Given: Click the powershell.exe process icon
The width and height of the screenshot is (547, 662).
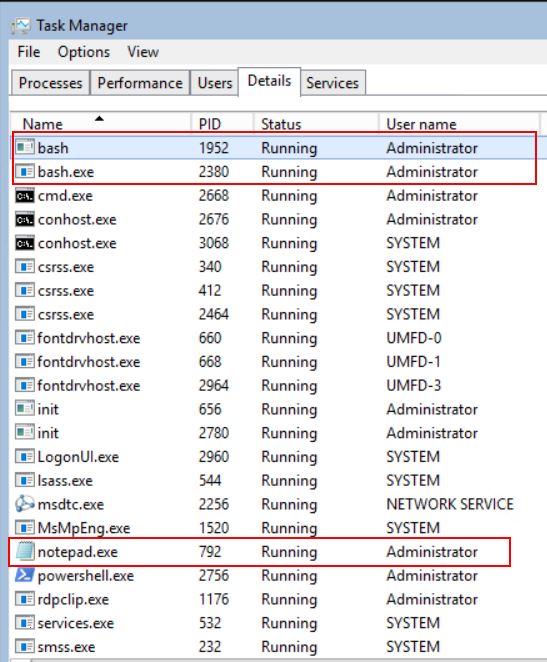Looking at the screenshot, I should [x=24, y=575].
